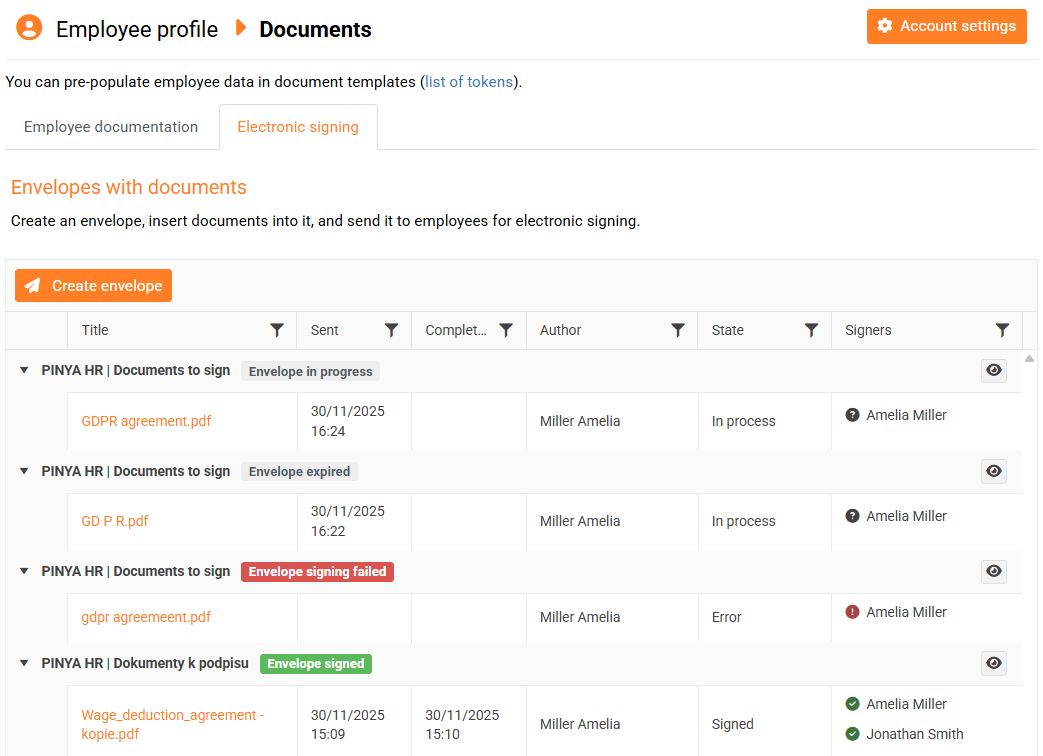Open the Sent column filter

[x=392, y=330]
